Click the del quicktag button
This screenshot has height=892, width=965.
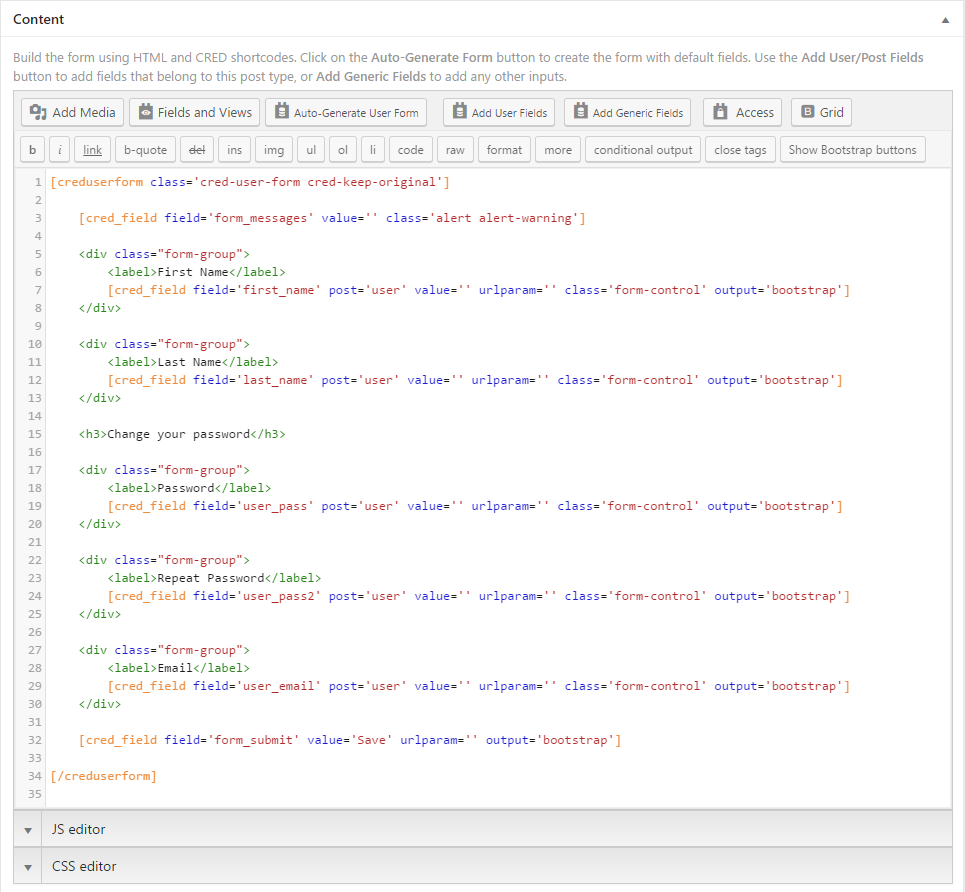[x=197, y=150]
